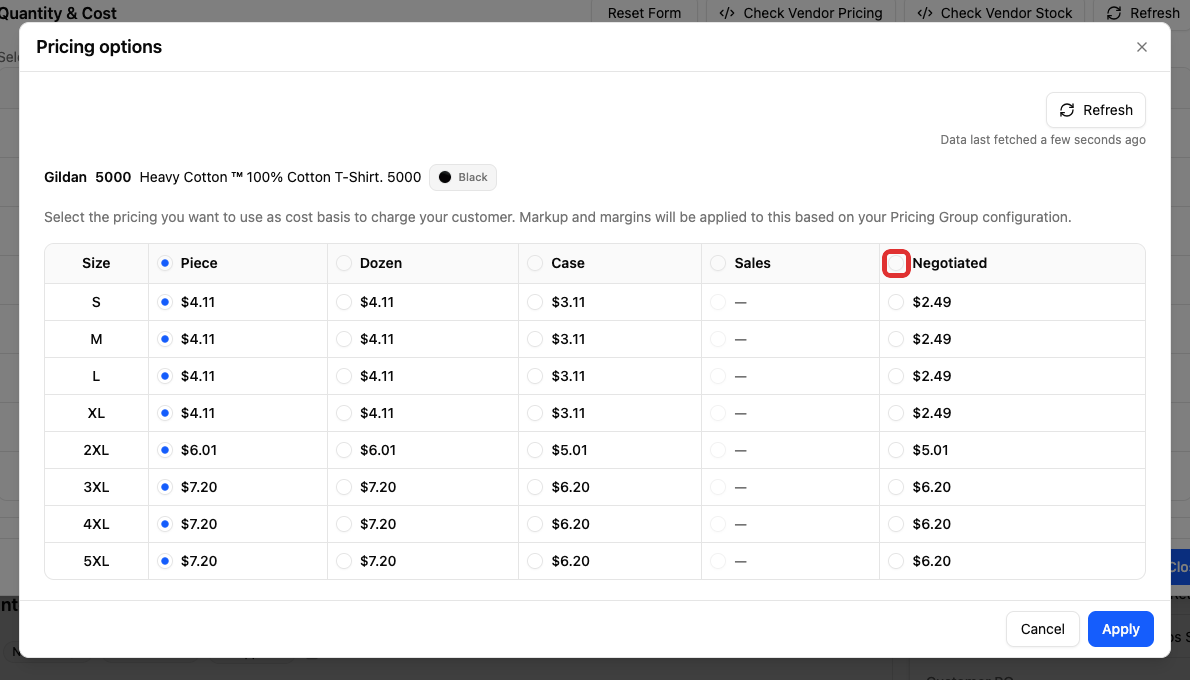Image resolution: width=1190 pixels, height=680 pixels.
Task: Choose Dozen price for size XL
Action: pyautogui.click(x=344, y=414)
